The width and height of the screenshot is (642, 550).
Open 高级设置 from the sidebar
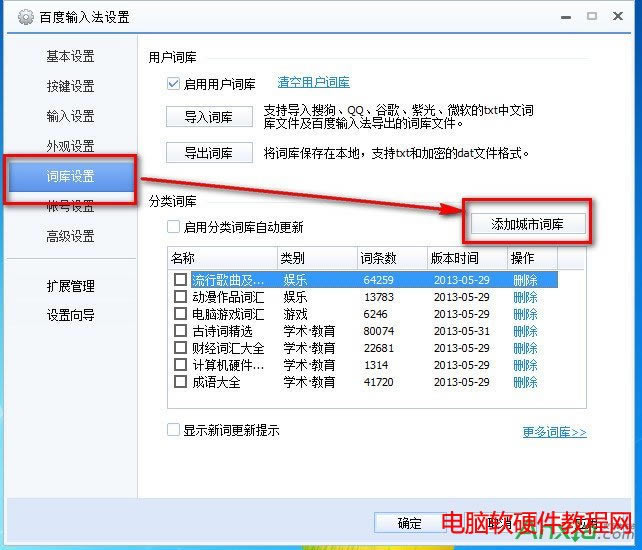coord(70,236)
